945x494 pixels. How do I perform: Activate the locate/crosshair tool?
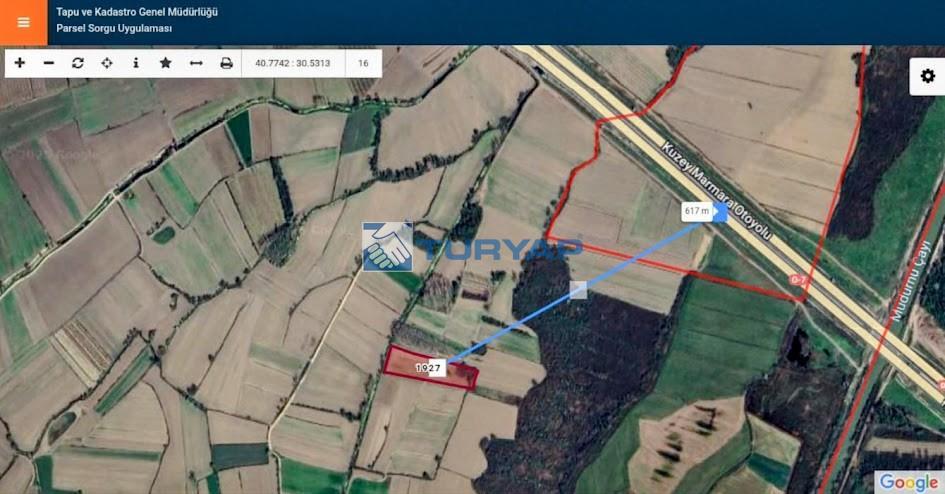(x=107, y=63)
